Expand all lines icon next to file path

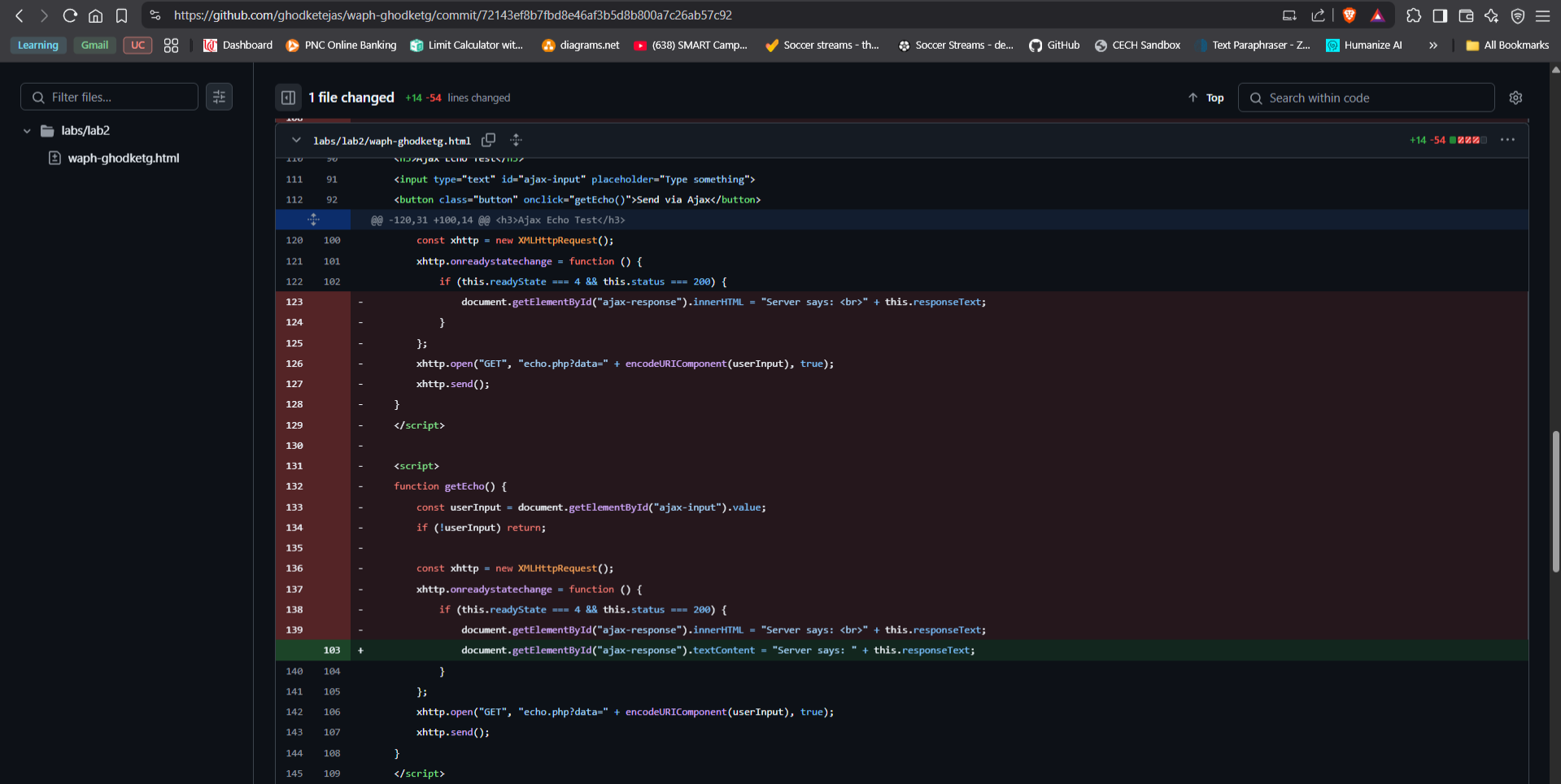(x=516, y=140)
